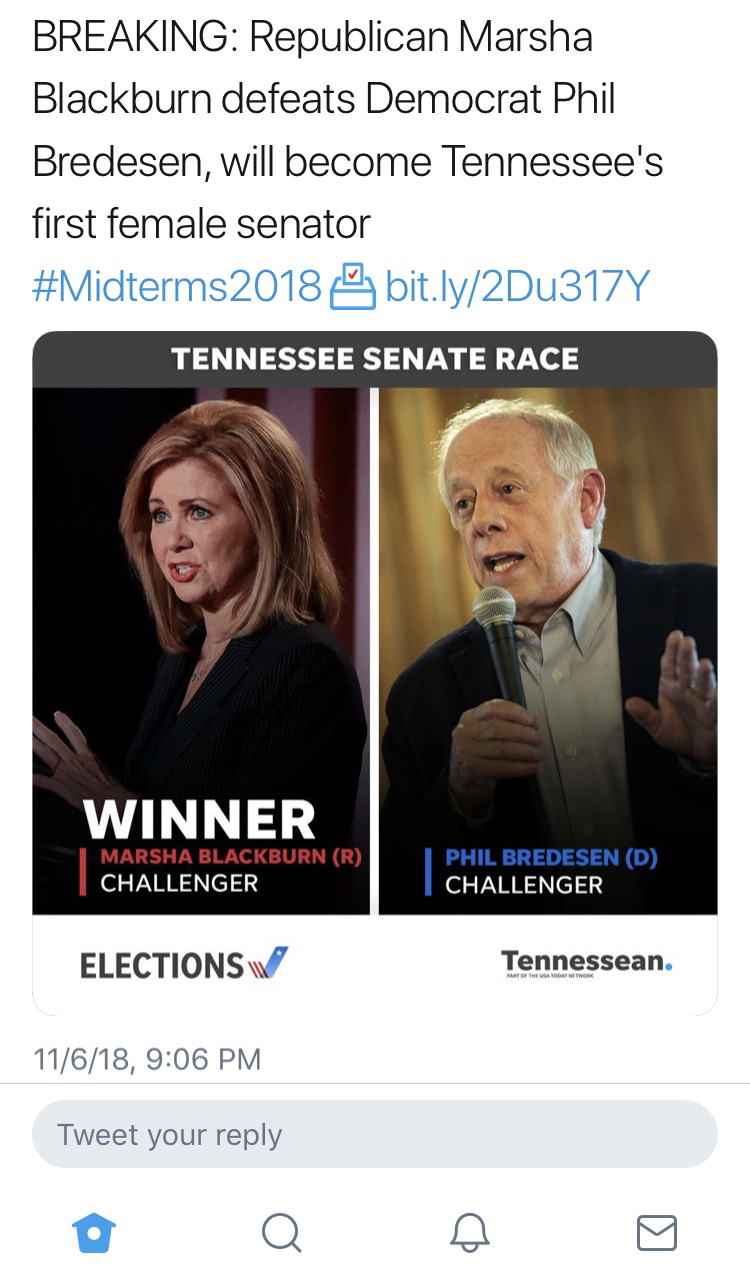
Task: Open the Messages envelope tab
Action: point(657,1232)
